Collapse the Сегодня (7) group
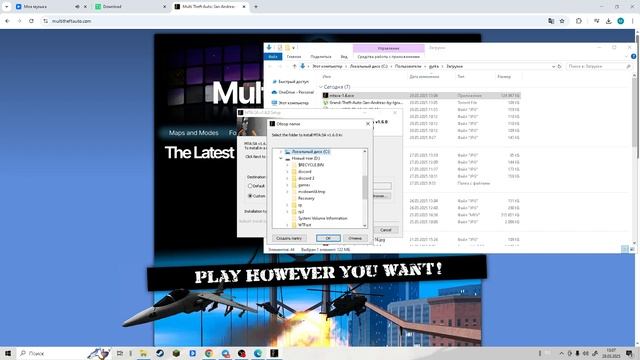Screen dimensions: 640x360 (321, 87)
